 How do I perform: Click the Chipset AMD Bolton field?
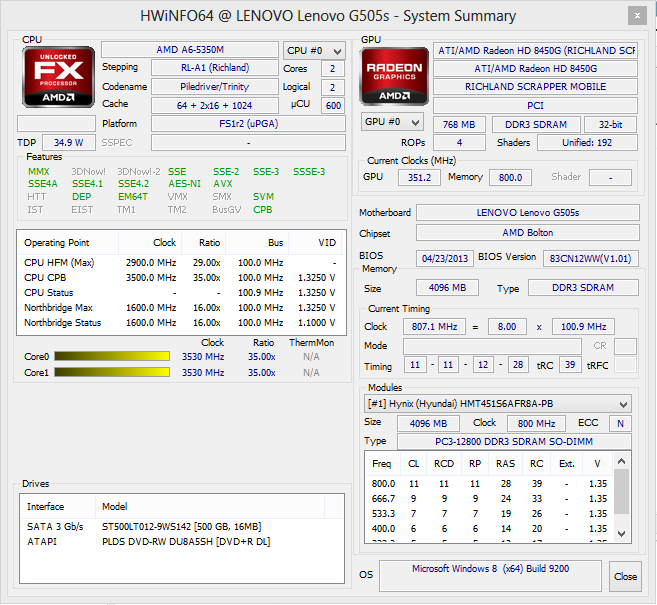[x=528, y=233]
